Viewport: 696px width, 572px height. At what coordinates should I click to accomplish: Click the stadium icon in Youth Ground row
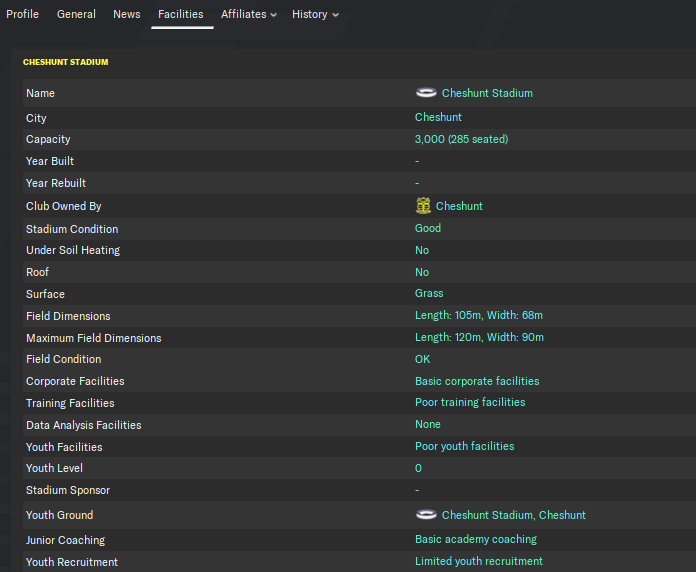426,515
